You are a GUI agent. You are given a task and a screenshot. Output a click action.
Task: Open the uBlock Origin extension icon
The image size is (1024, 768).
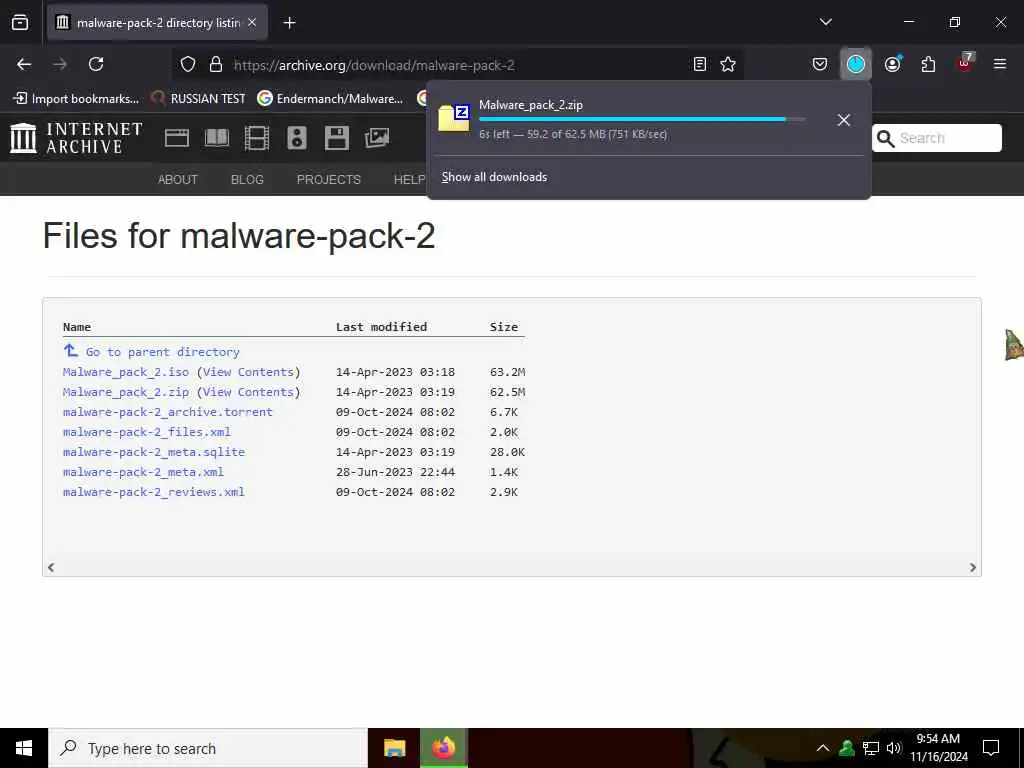coord(965,63)
